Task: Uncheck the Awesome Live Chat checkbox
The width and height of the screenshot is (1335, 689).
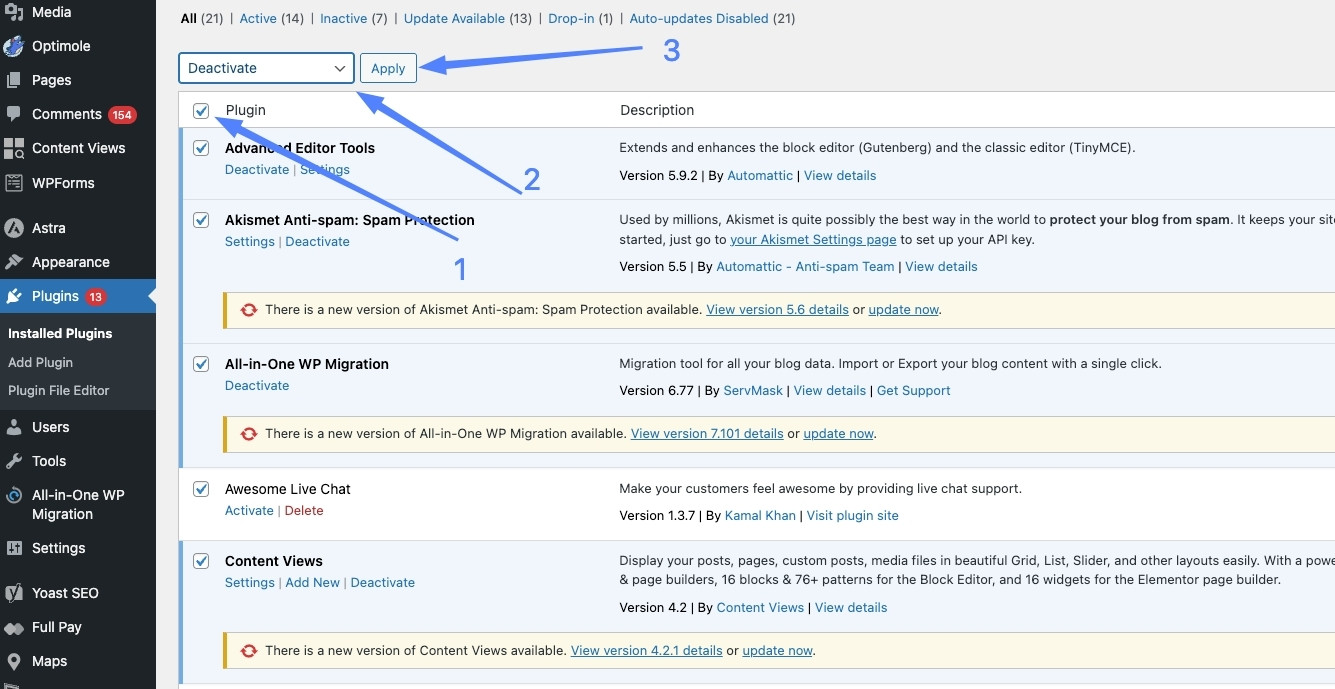Action: (201, 489)
